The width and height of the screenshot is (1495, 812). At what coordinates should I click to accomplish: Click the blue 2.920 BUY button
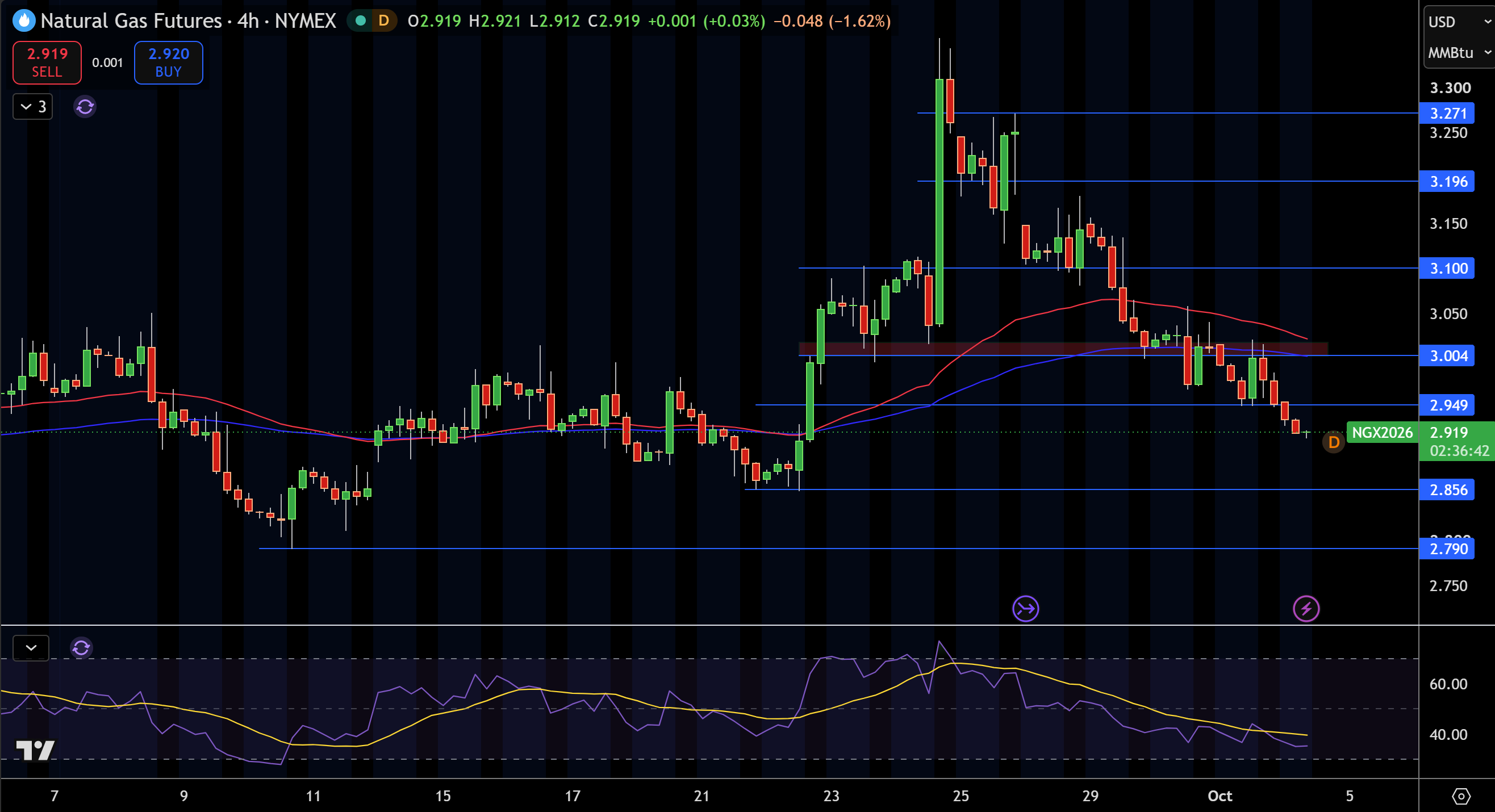168,62
